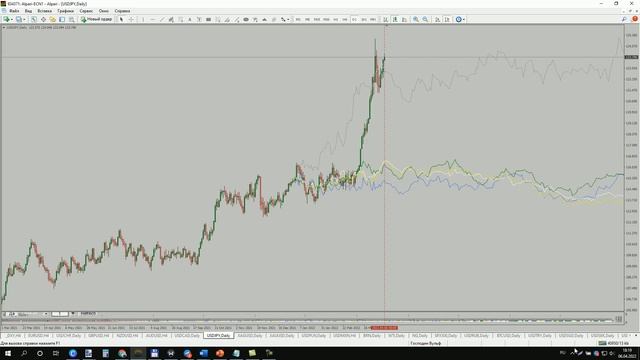
Task: Toggle the Market Watch panel
Action: click(x=33, y=19)
